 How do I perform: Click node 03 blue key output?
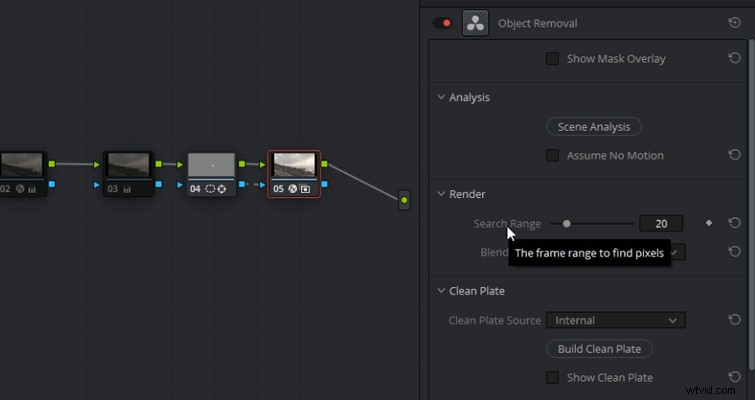tap(158, 184)
